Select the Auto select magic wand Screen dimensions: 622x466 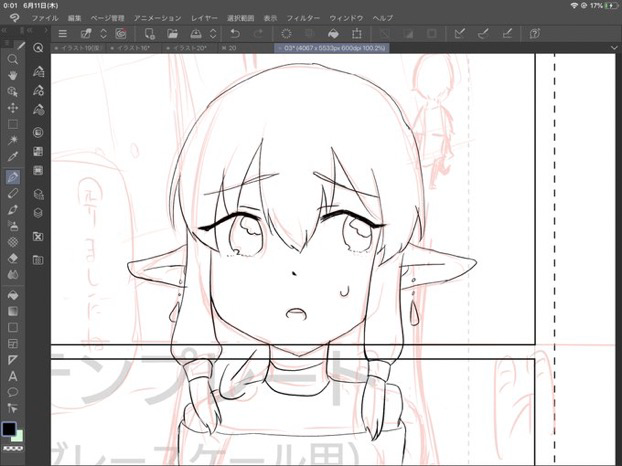13,140
